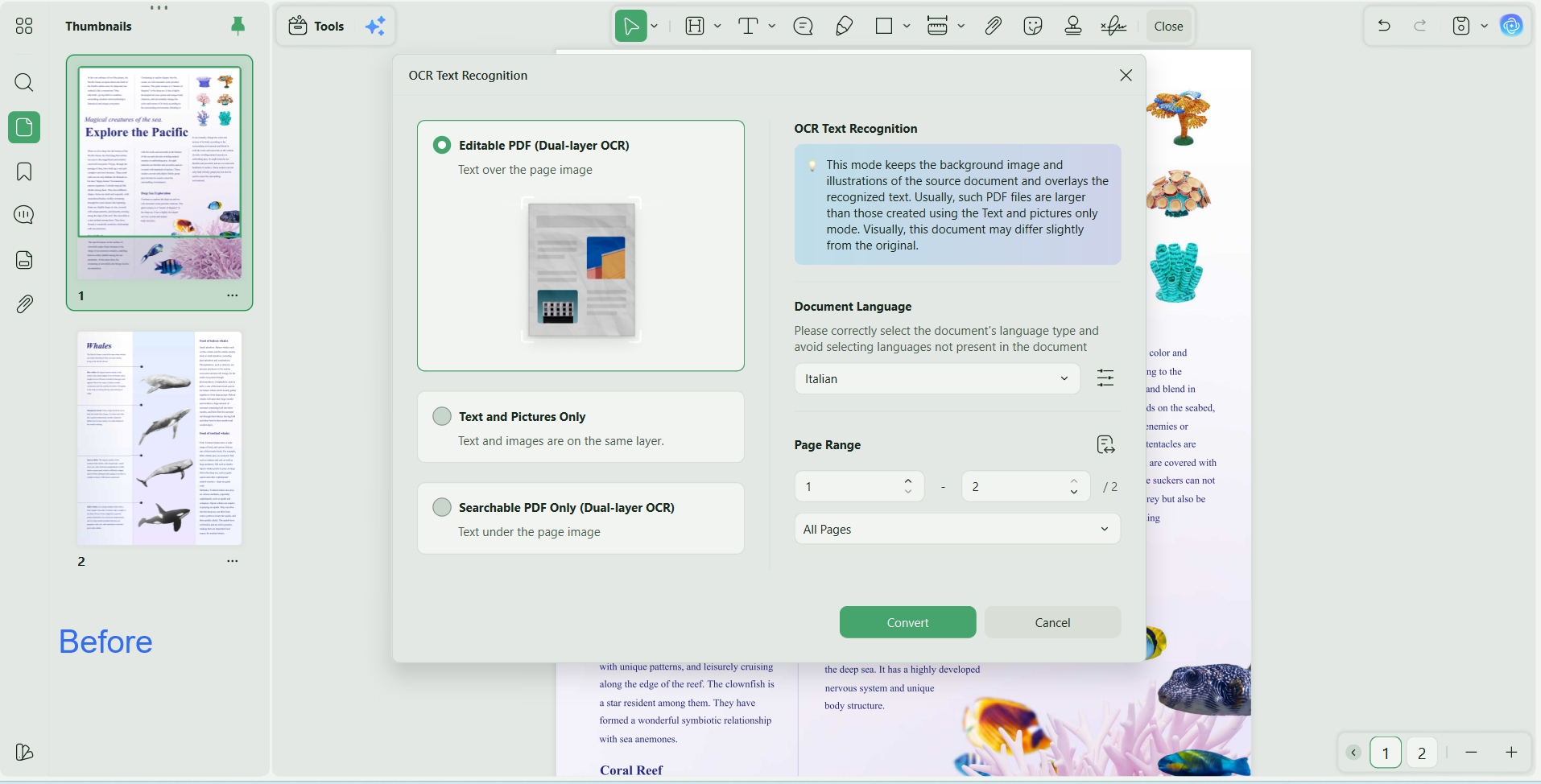Open the Attachments panel sidebar icon
This screenshot has height=784, width=1541.
point(24,304)
